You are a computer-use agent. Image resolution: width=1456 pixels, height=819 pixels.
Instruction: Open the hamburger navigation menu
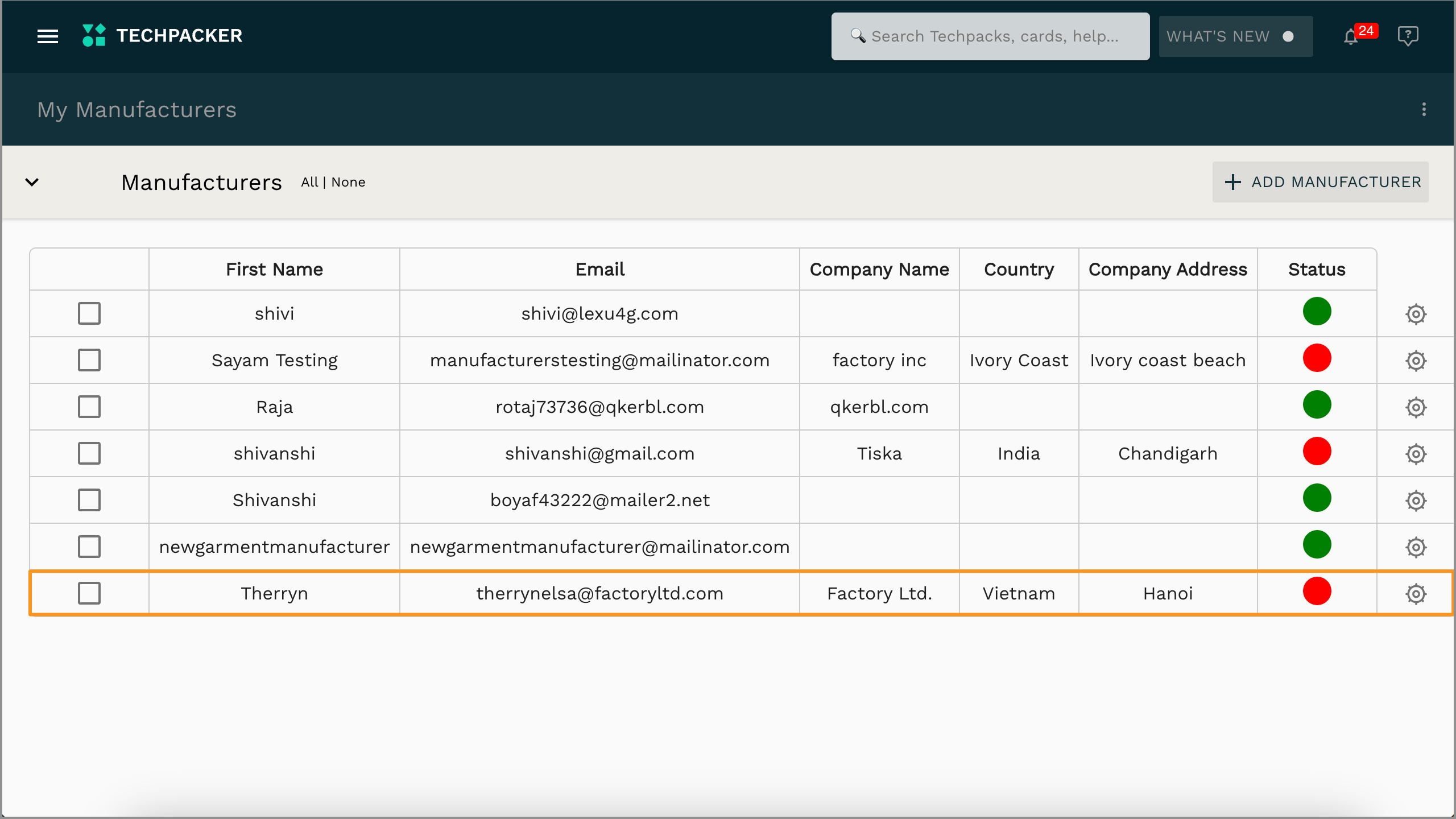click(48, 36)
